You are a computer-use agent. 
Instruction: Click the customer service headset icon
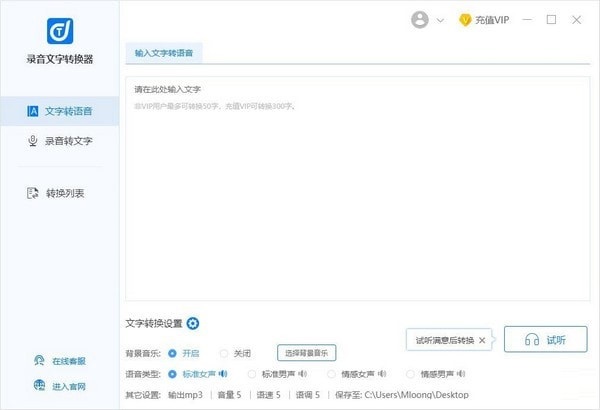click(x=39, y=360)
